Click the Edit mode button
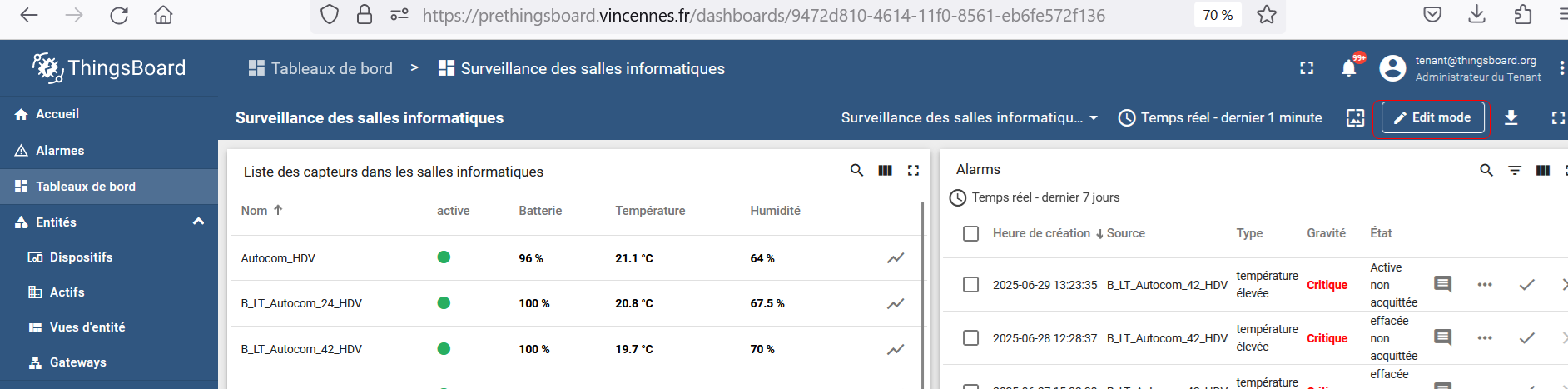Viewport: 1568px width, 389px height. click(1432, 118)
